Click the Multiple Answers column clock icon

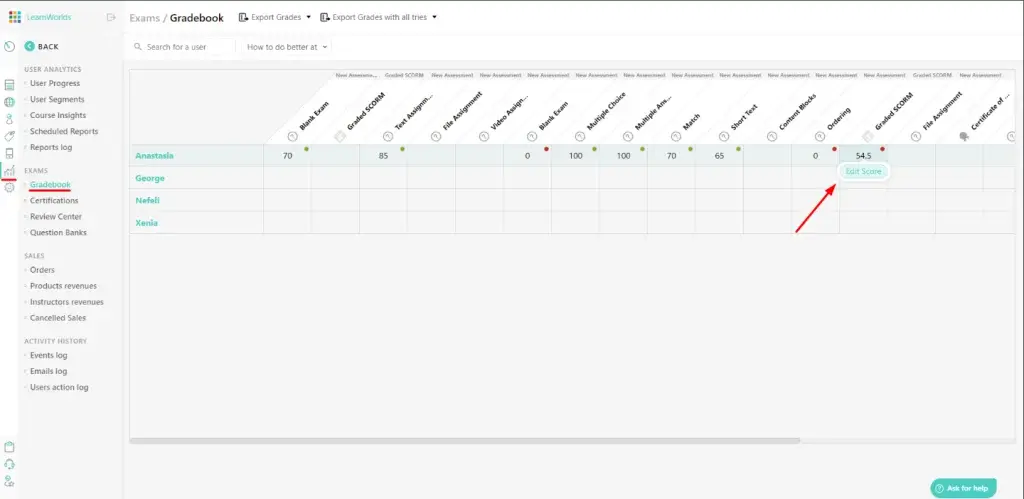[628, 137]
